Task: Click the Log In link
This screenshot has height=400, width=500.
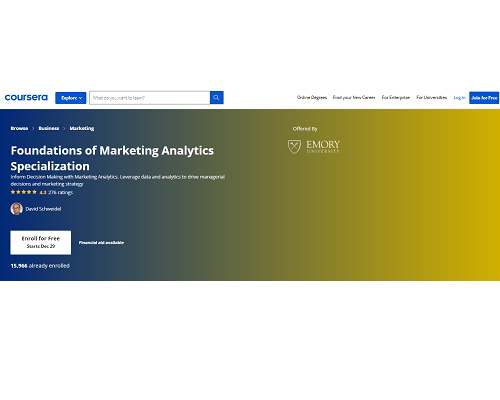Action: tap(459, 98)
